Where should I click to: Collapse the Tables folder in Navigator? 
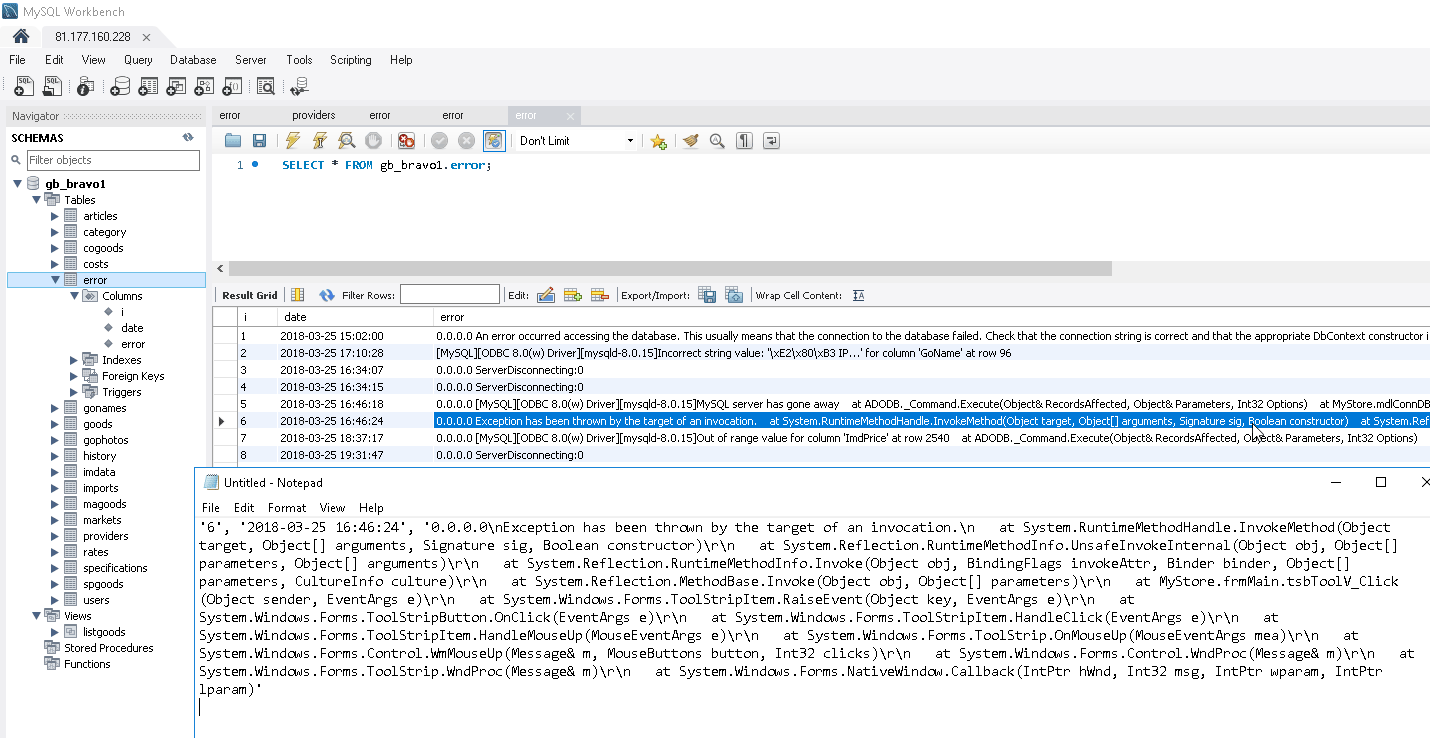pyautogui.click(x=37, y=200)
